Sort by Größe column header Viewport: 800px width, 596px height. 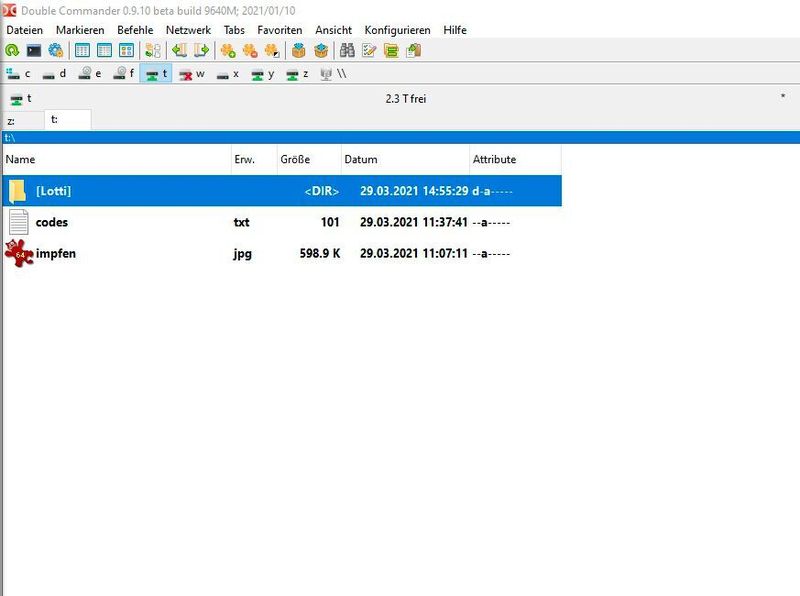[309, 159]
